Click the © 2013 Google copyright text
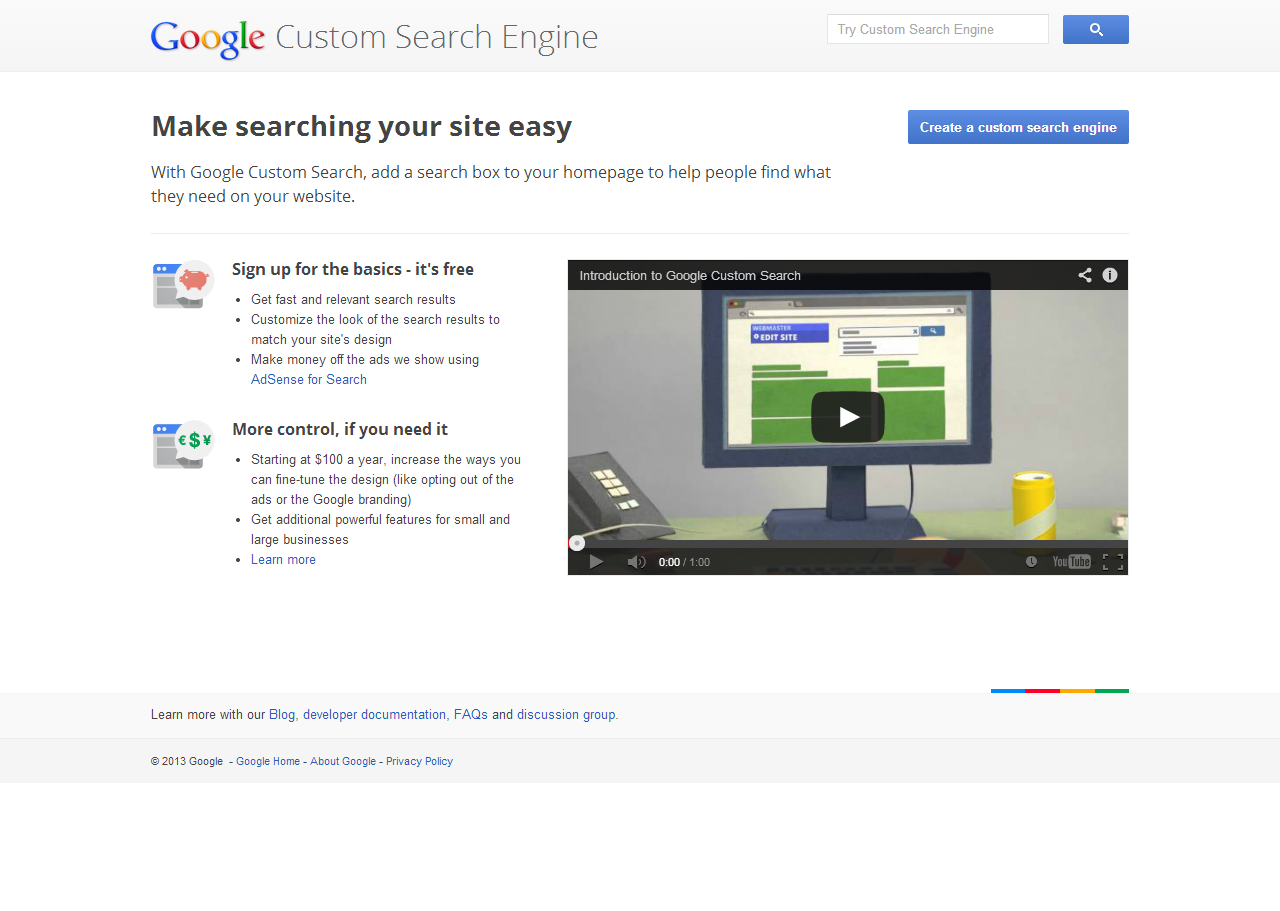 [x=187, y=762]
